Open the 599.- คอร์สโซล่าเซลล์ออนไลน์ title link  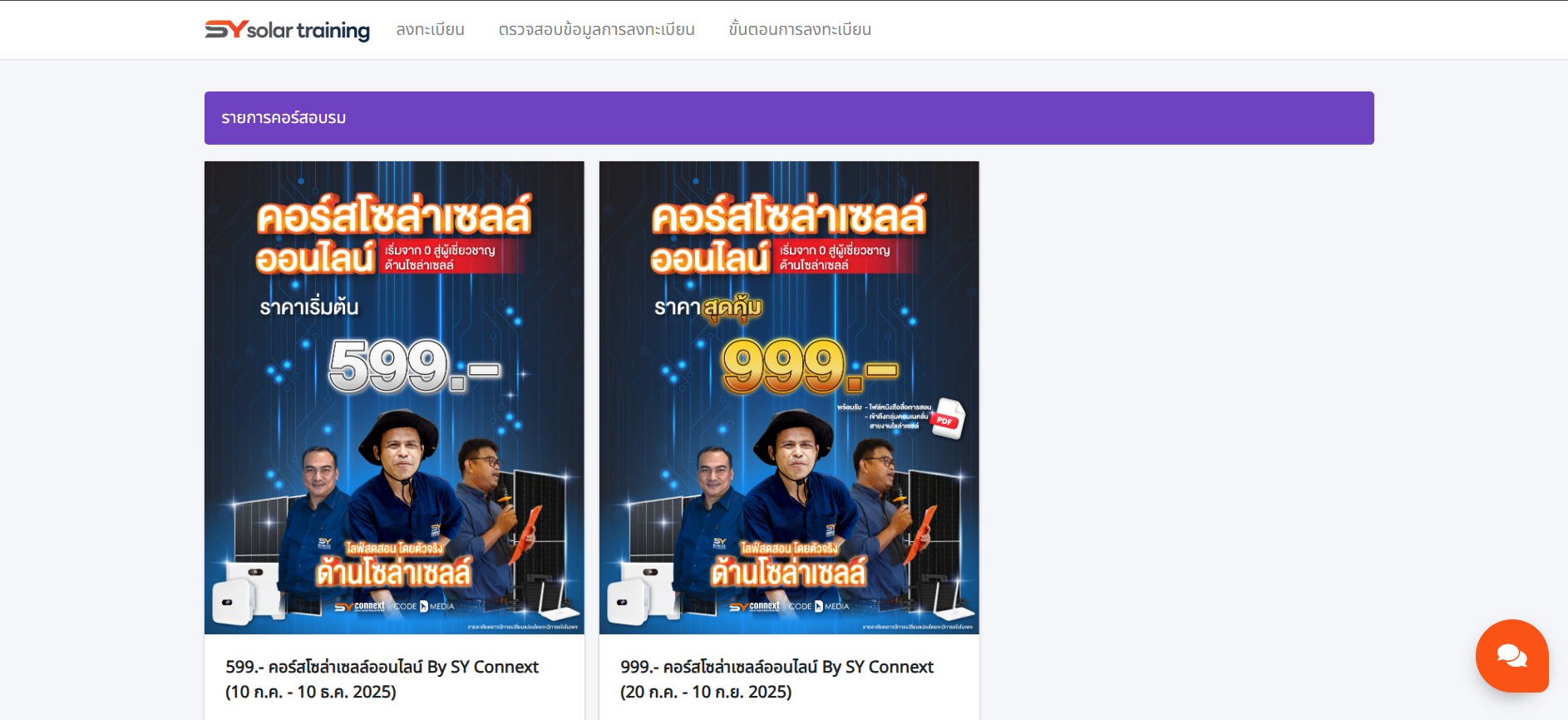pos(382,667)
